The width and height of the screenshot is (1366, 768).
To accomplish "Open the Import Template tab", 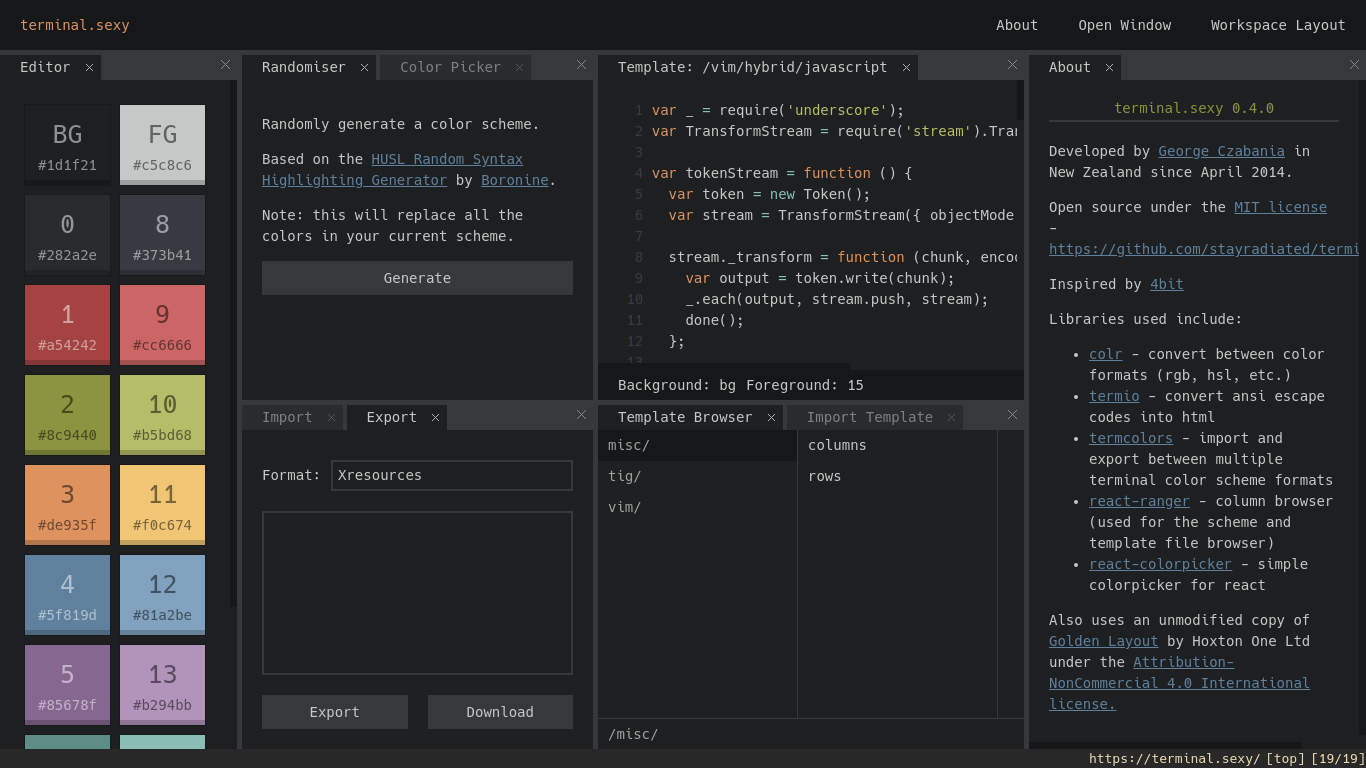I will click(x=869, y=416).
